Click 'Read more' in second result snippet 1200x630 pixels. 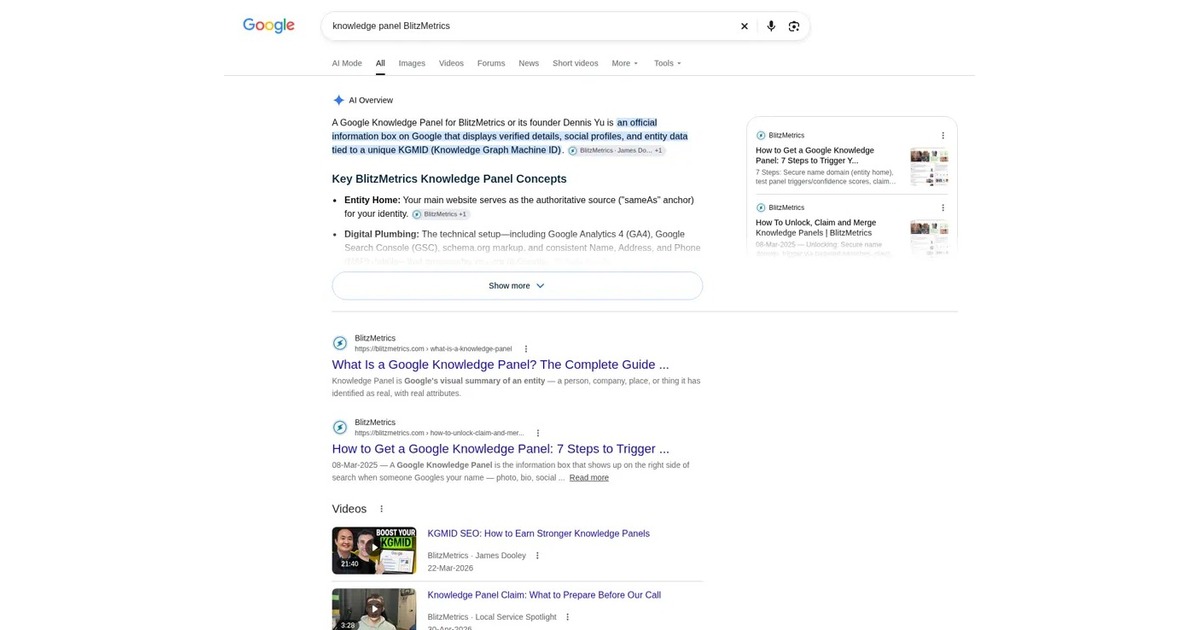[589, 477]
